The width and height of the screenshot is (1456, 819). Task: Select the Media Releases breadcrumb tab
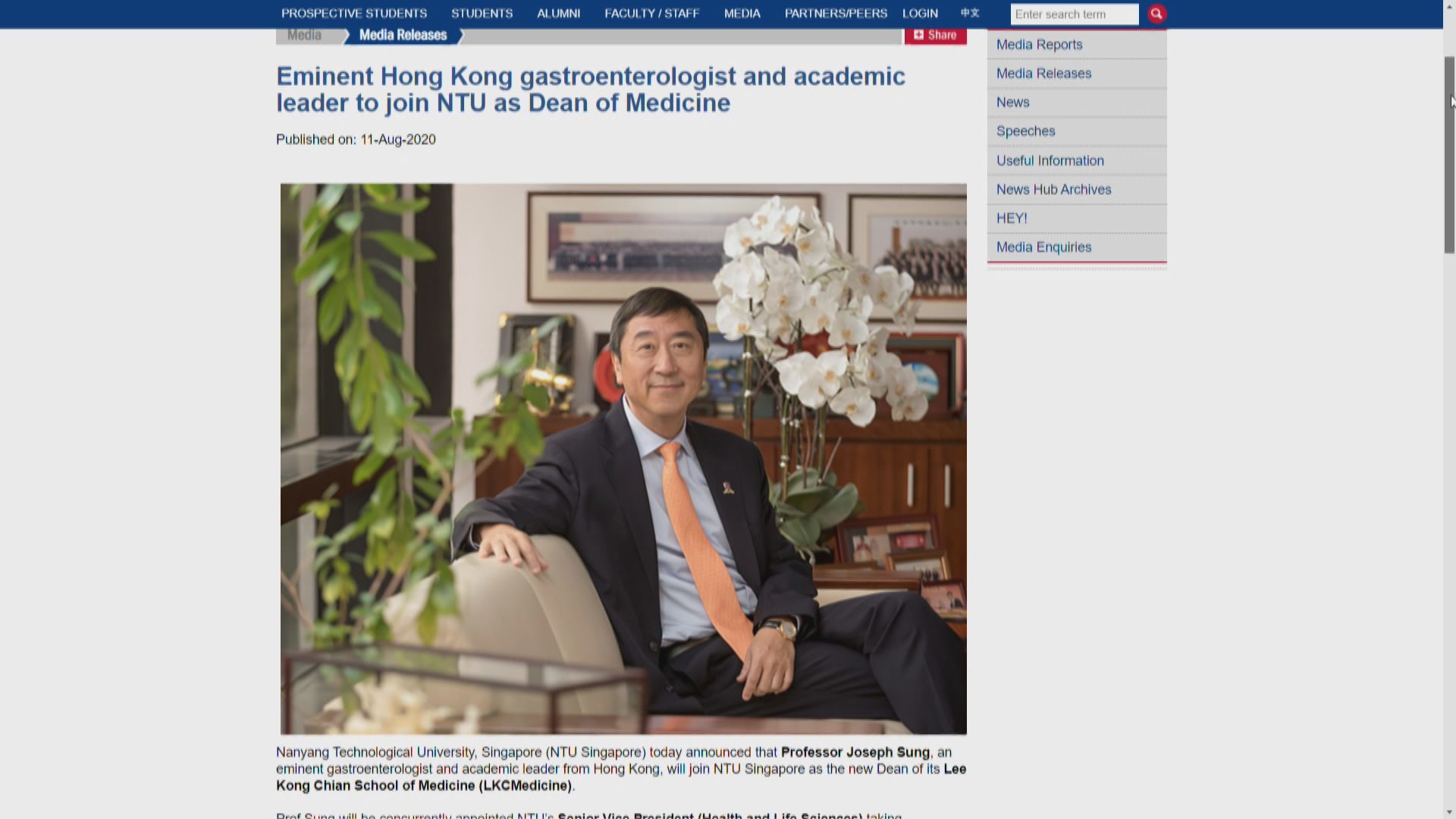pos(403,35)
